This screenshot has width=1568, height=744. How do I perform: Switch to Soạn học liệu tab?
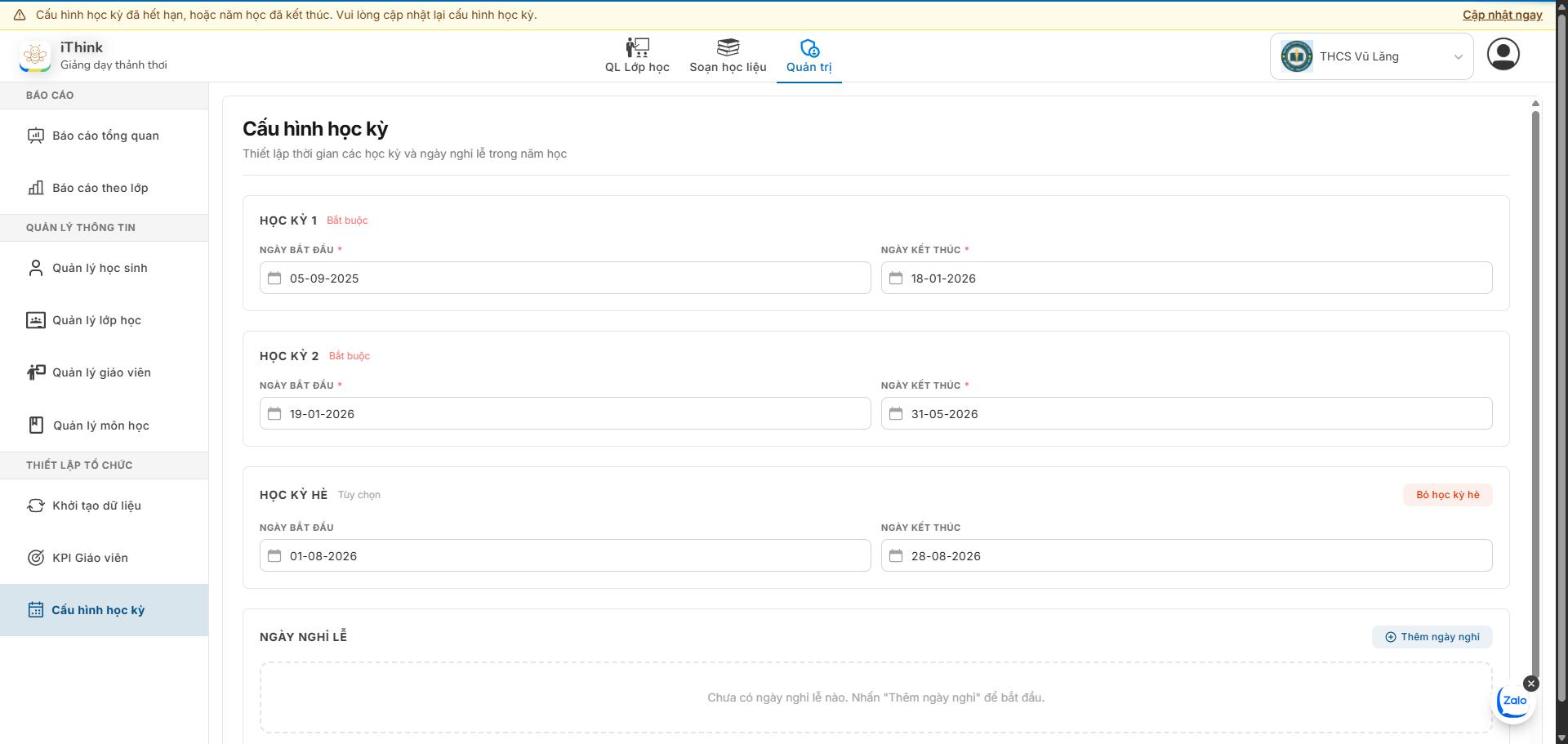point(728,56)
